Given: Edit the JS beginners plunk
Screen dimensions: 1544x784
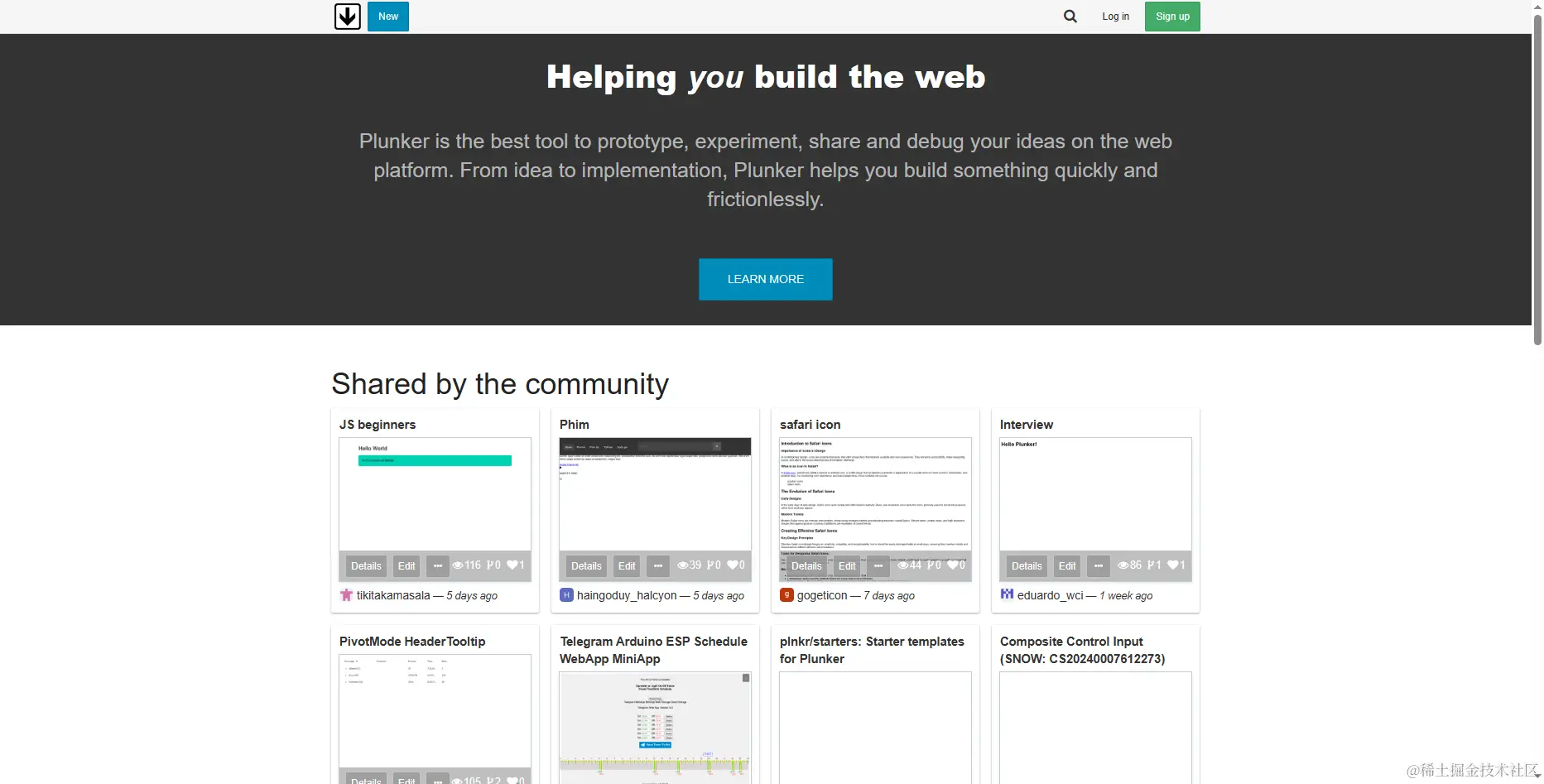Looking at the screenshot, I should [x=406, y=566].
